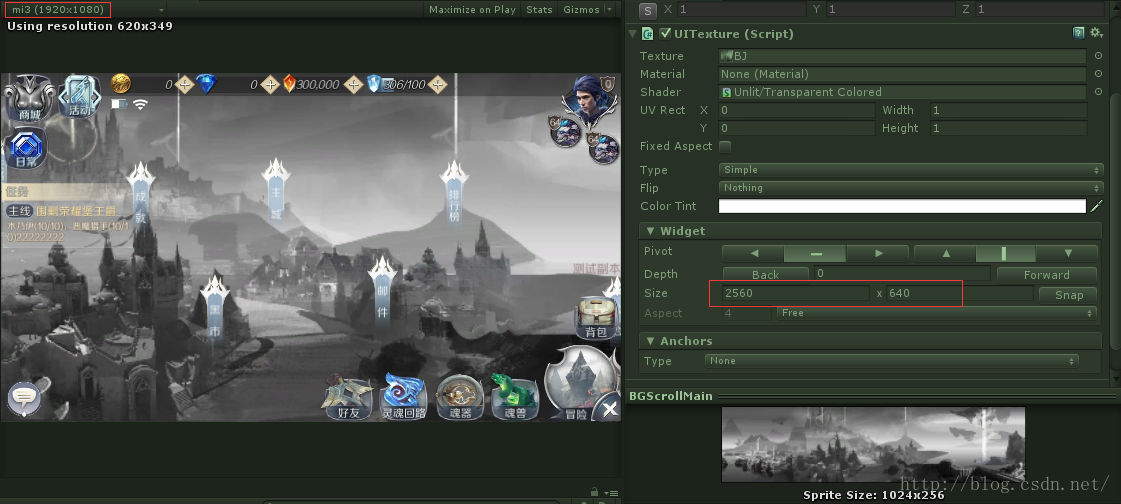Set vertical pivot to bottom

tap(1067, 253)
